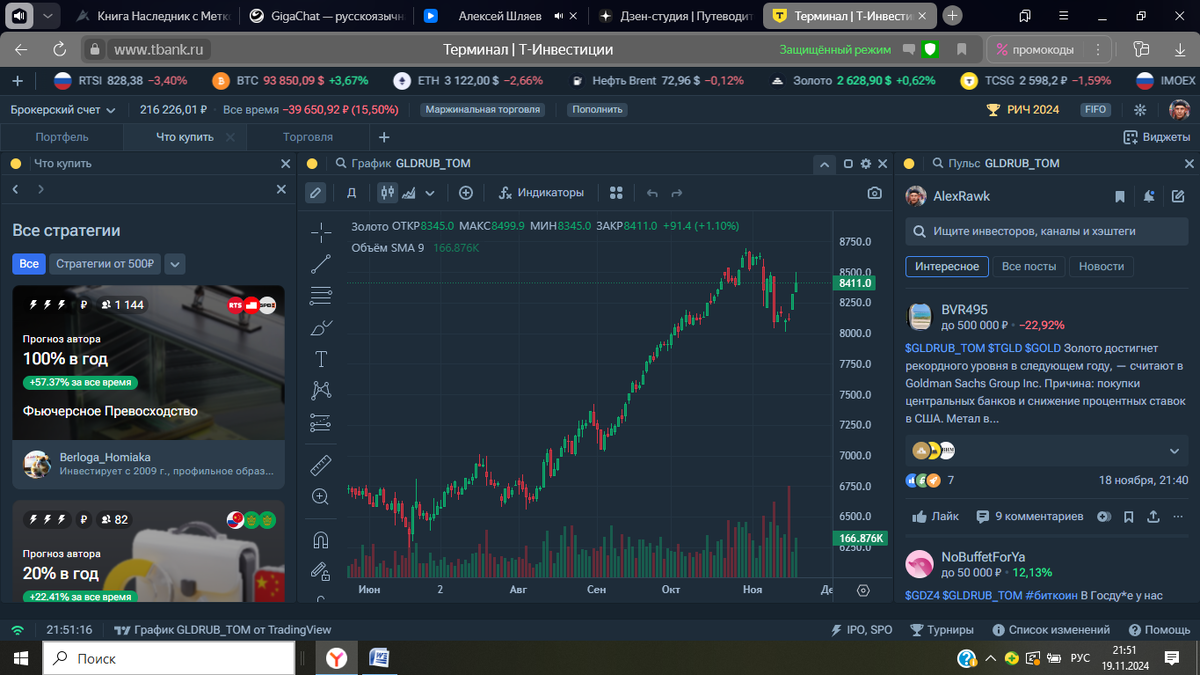Select 'Стратегии от 500₽' filter
Image resolution: width=1200 pixels, height=675 pixels.
pyautogui.click(x=104, y=264)
